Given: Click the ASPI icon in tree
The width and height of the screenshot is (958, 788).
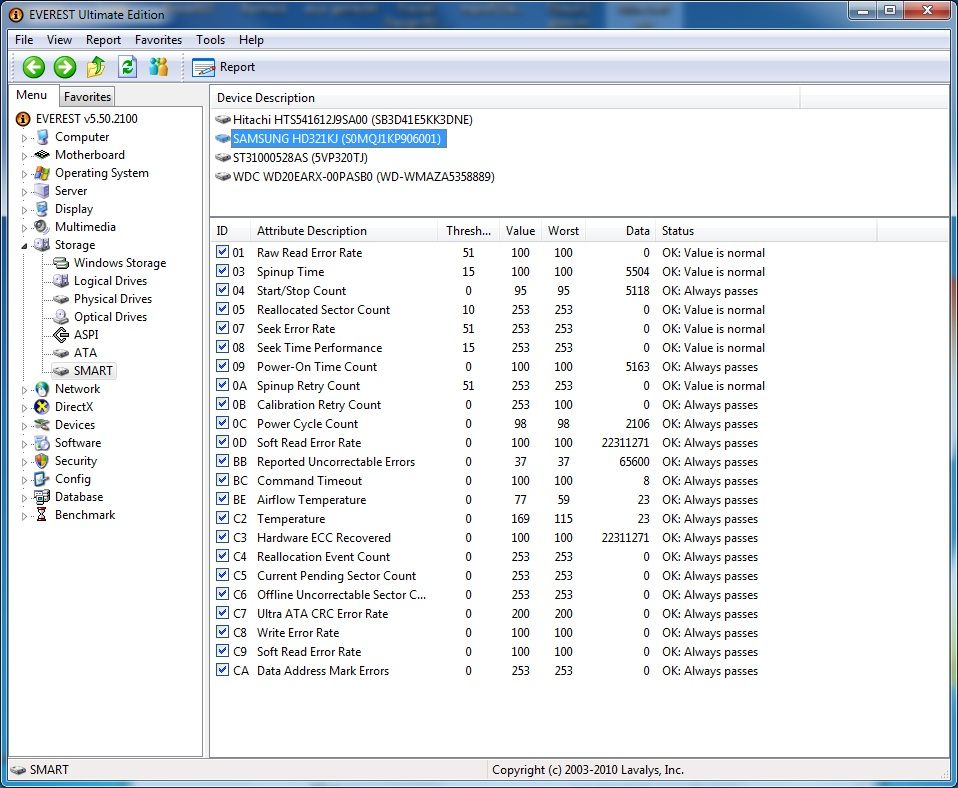Looking at the screenshot, I should click(x=60, y=335).
